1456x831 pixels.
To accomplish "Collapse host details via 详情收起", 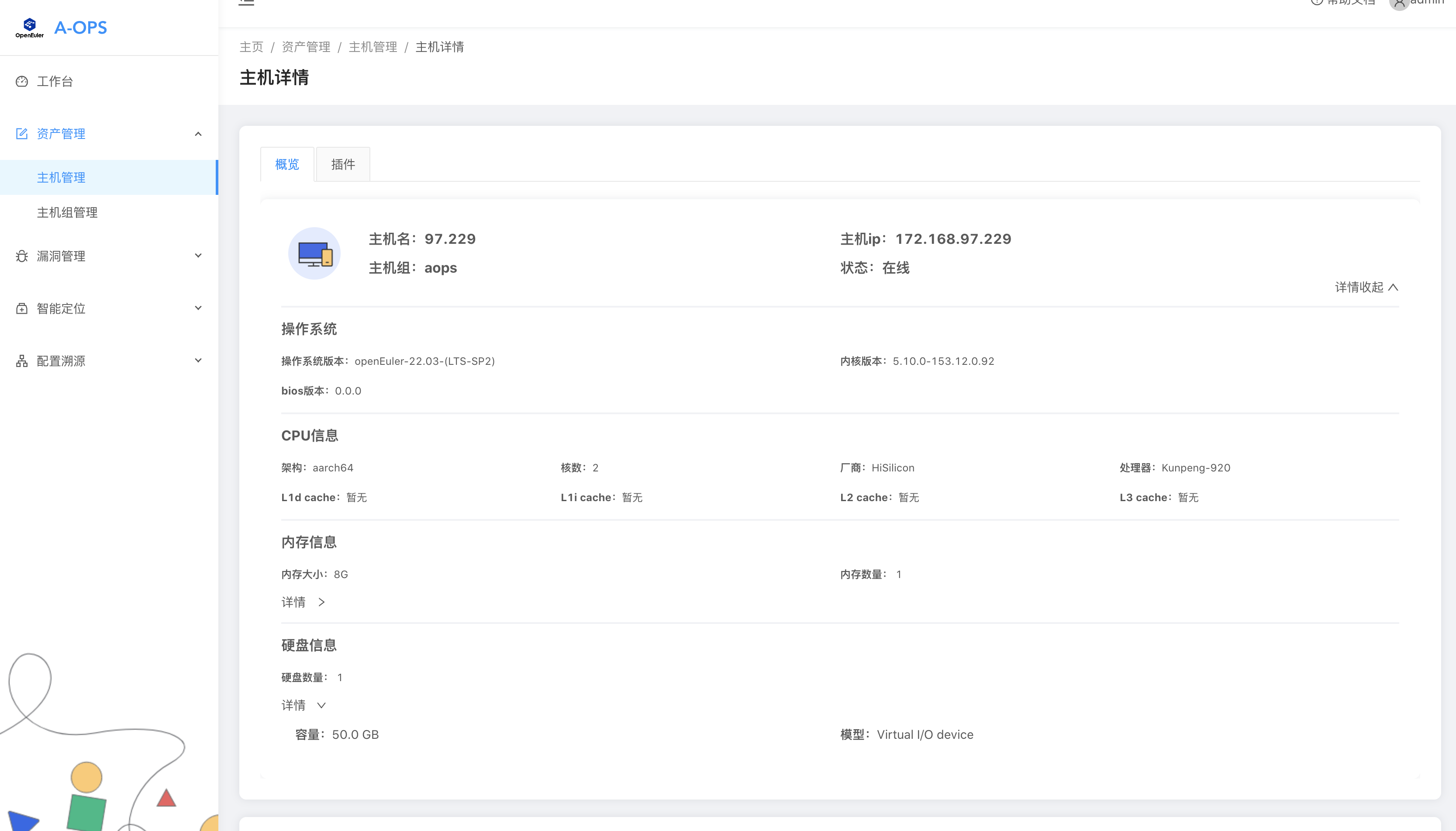I will [x=1366, y=287].
